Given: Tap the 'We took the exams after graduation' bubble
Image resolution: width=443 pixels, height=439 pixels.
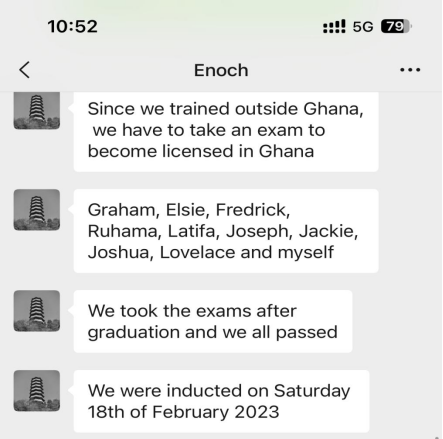Looking at the screenshot, I should tap(213, 321).
